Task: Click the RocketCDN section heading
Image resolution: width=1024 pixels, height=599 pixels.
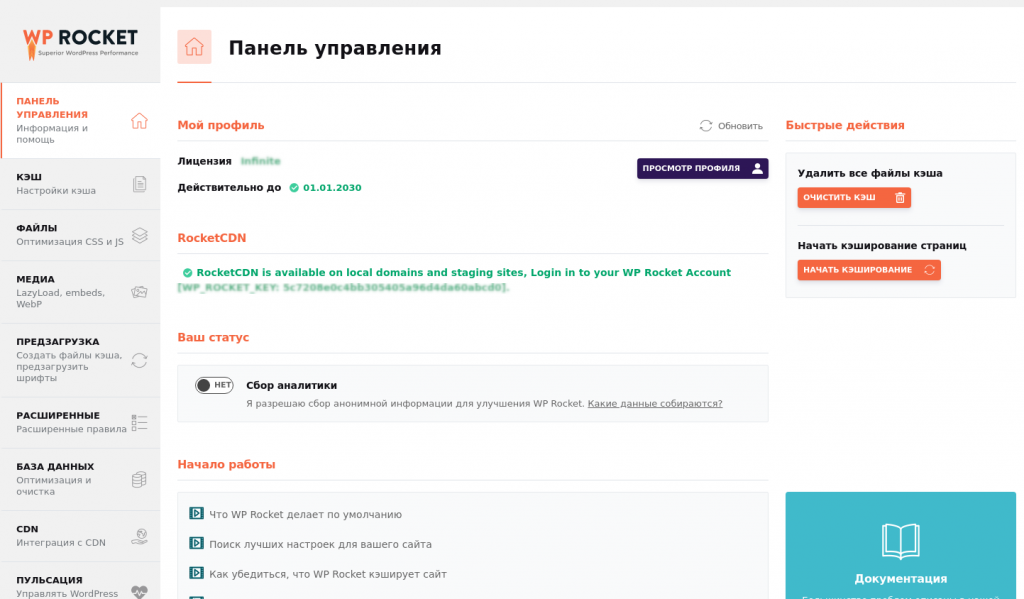Action: pyautogui.click(x=212, y=238)
